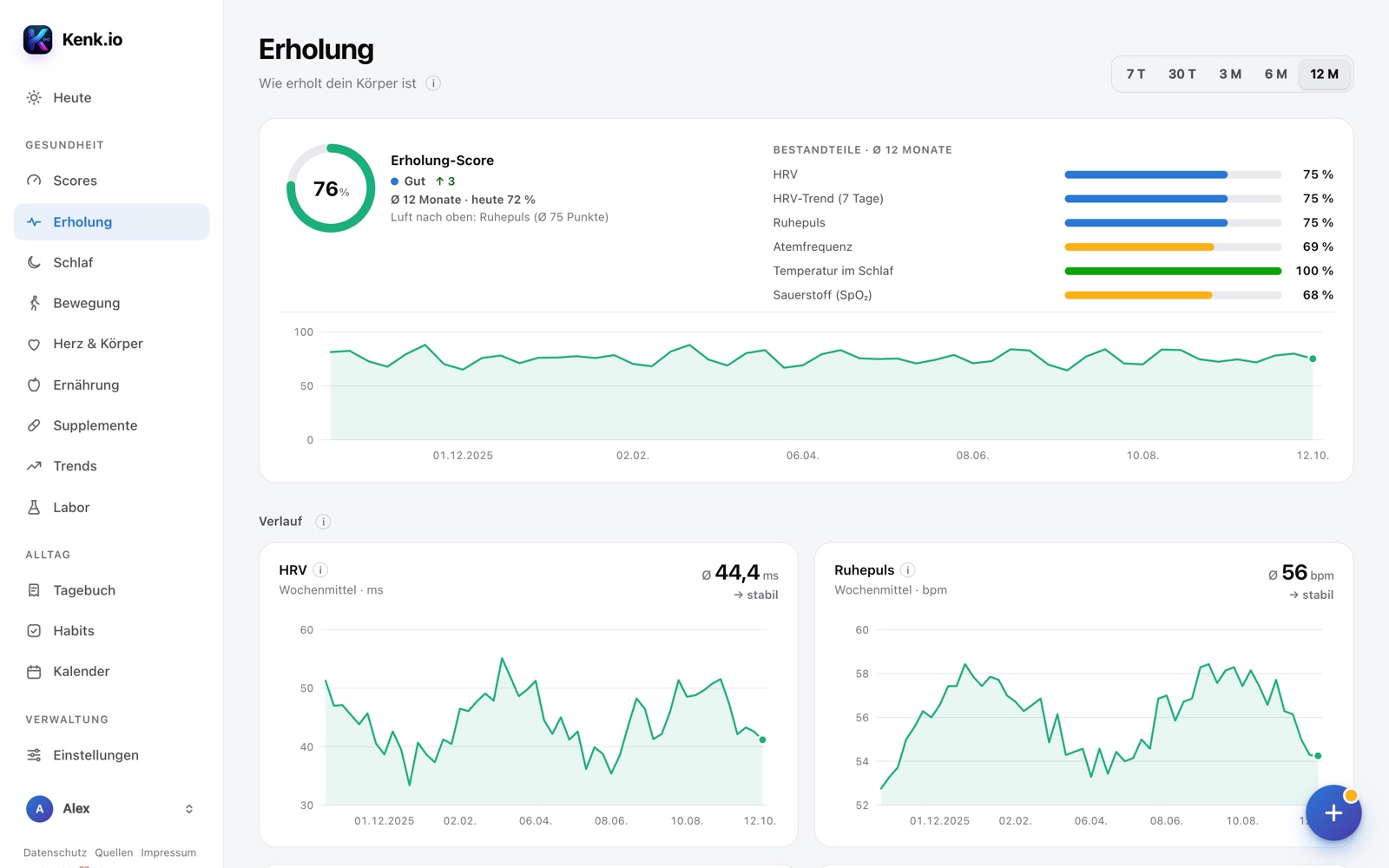
Task: Open the Impressum footer link
Action: (168, 852)
